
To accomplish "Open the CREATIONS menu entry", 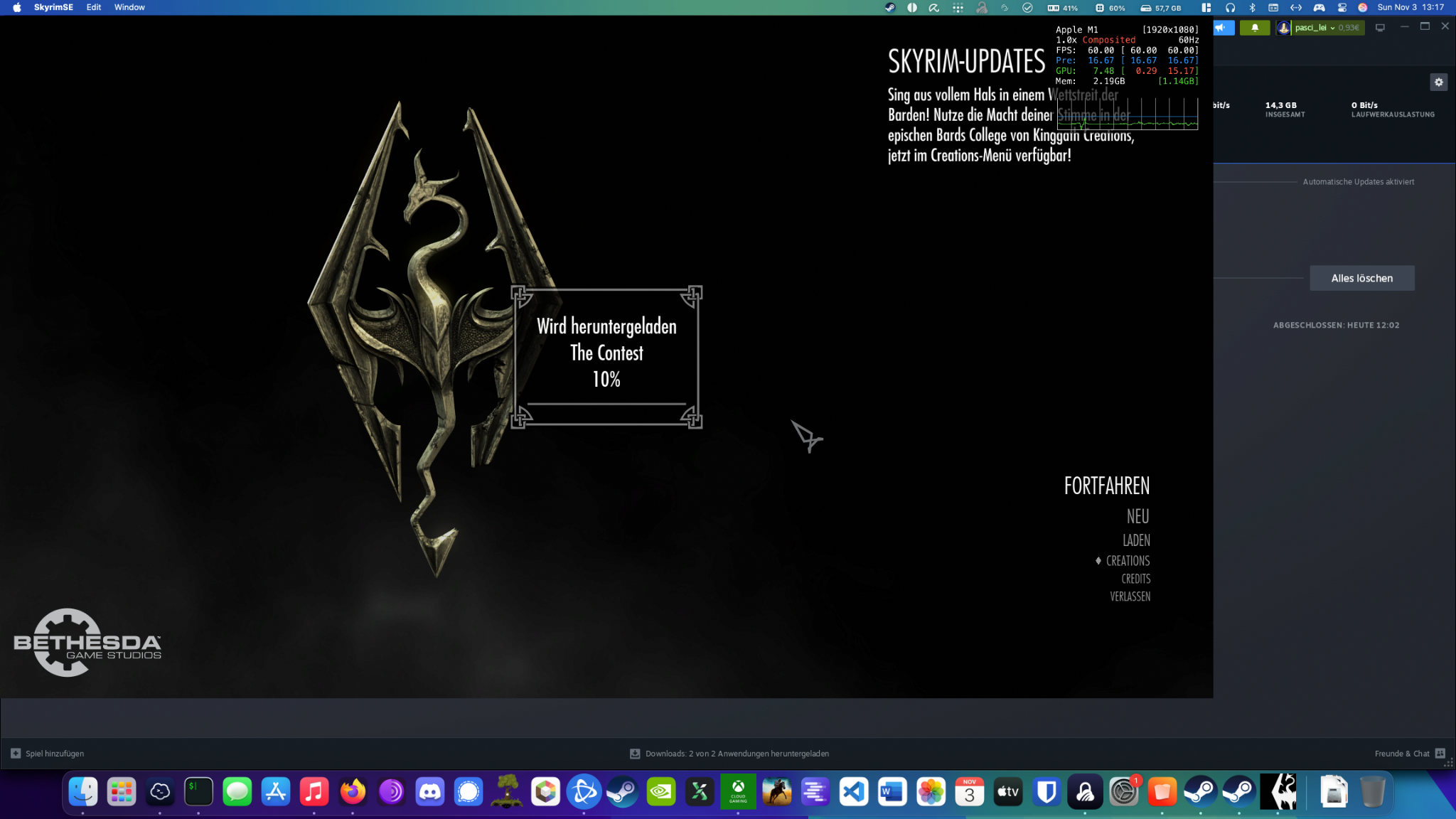I will point(1128,561).
